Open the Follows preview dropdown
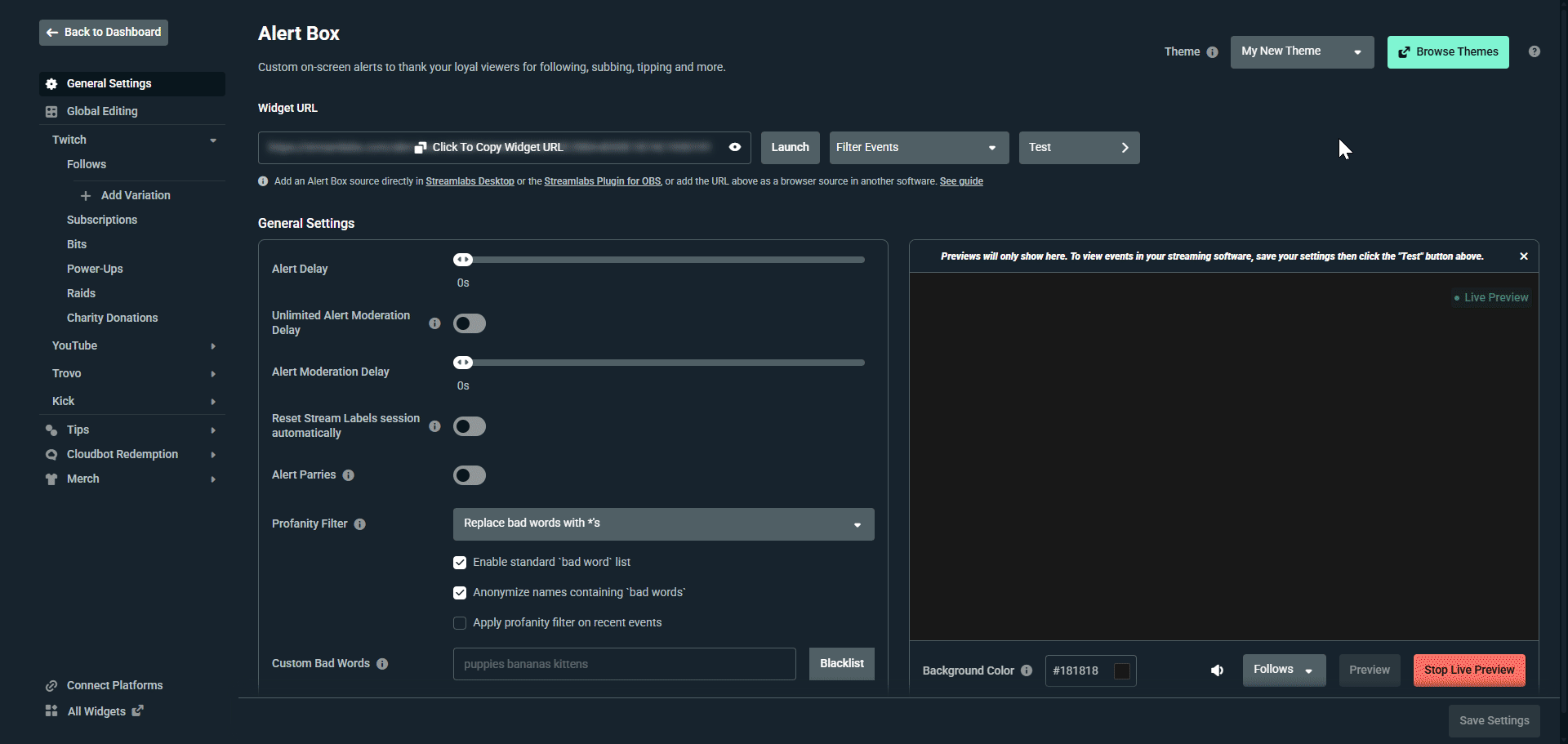Image resolution: width=1568 pixels, height=744 pixels. click(x=1284, y=670)
